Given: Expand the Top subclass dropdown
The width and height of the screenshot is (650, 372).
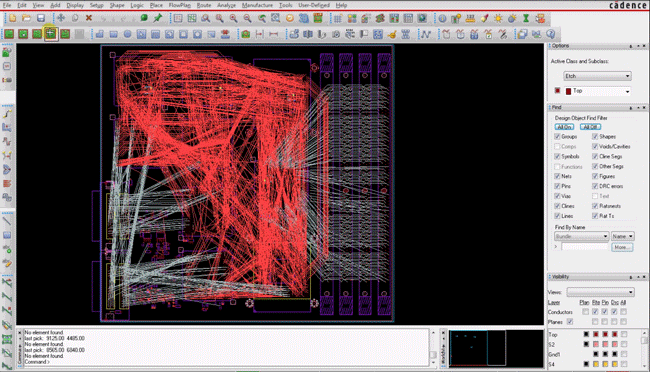Looking at the screenshot, I should 597,91.
